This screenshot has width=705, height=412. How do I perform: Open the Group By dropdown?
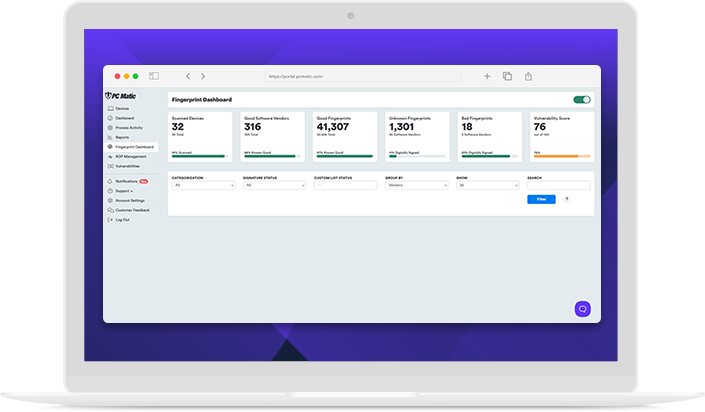416,185
